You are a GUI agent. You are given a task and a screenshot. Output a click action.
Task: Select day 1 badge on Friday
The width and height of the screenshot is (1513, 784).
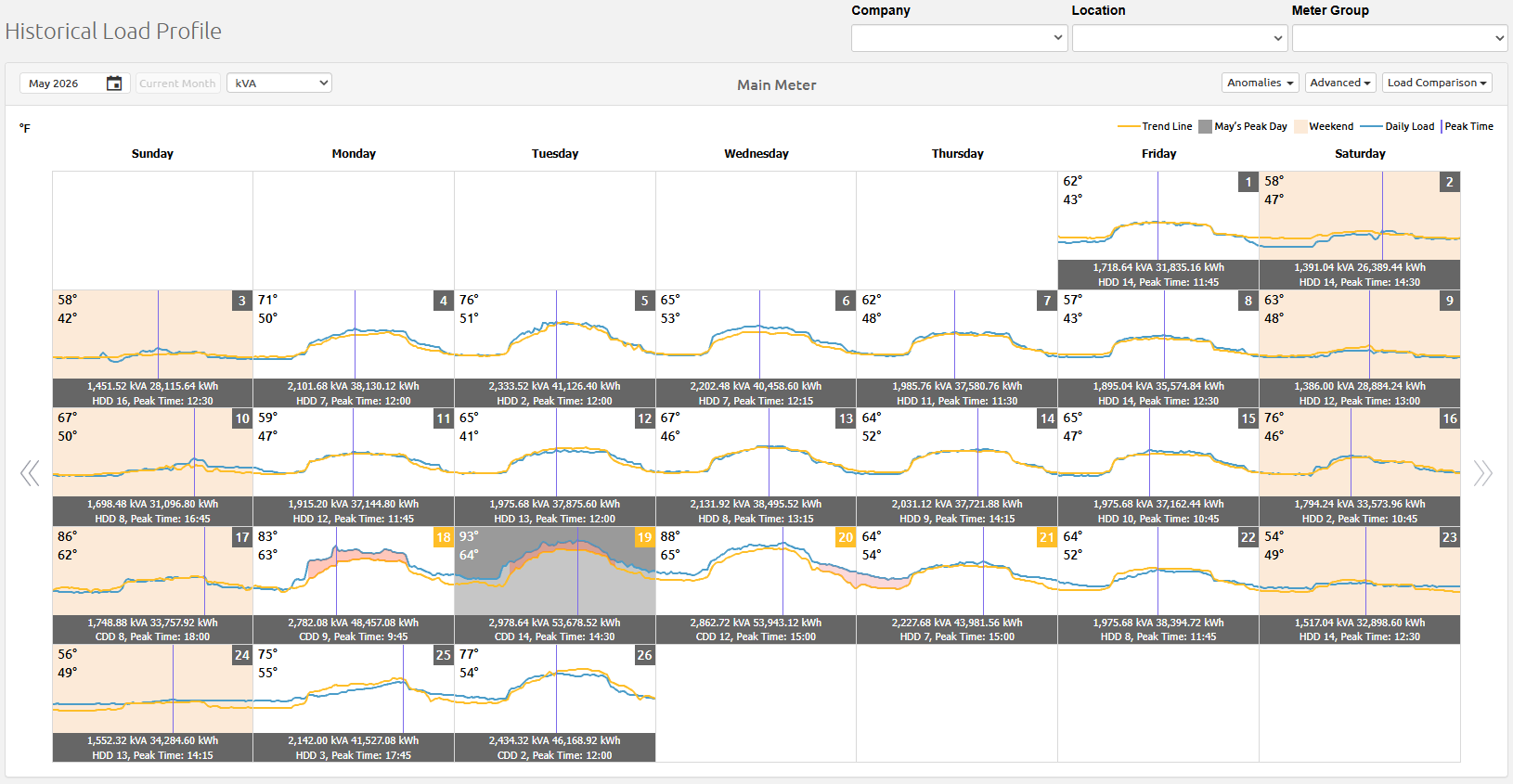pyautogui.click(x=1248, y=182)
